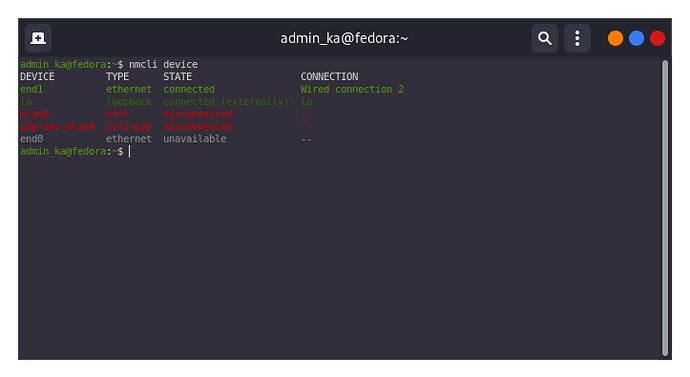Click the 'loopback' type entry
The height and width of the screenshot is (377, 690).
[x=129, y=102]
